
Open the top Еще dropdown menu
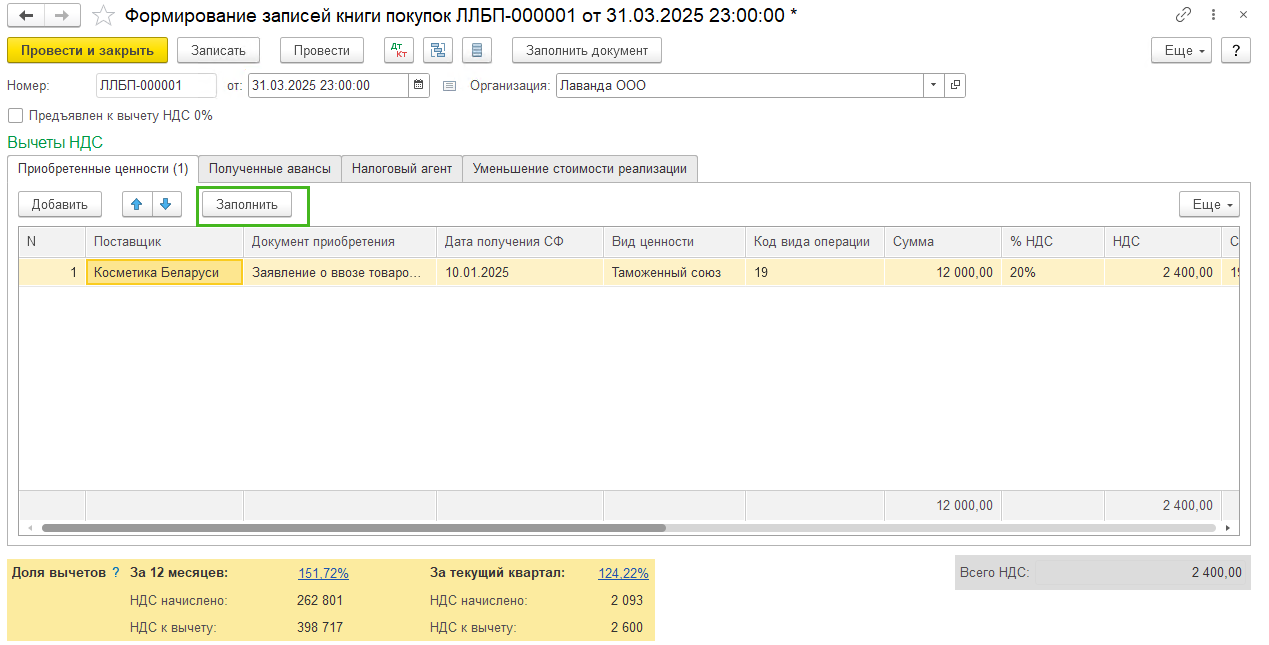click(1182, 50)
